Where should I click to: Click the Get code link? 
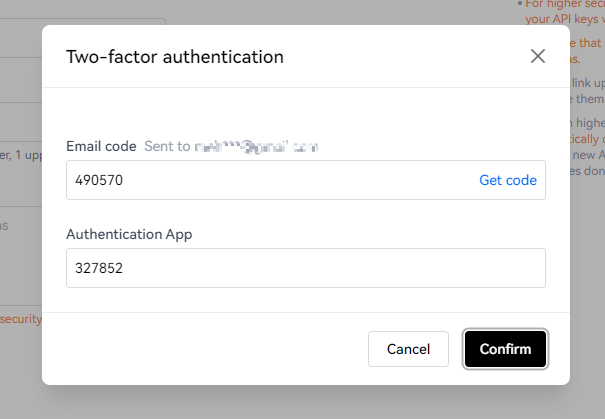pyautogui.click(x=508, y=180)
